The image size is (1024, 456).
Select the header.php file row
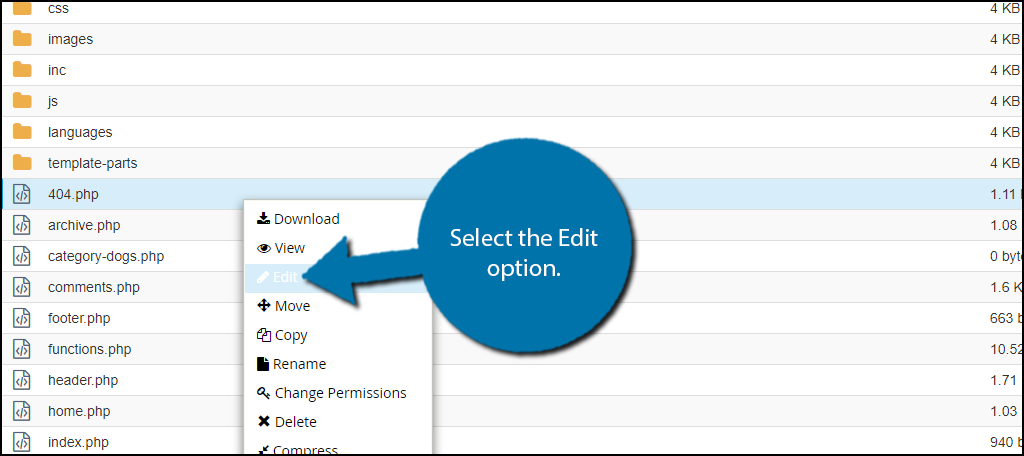coord(512,380)
